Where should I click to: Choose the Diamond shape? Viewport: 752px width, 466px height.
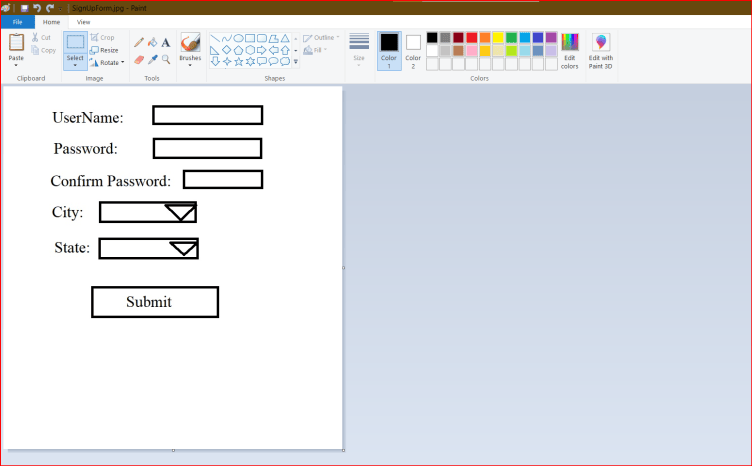[x=227, y=50]
